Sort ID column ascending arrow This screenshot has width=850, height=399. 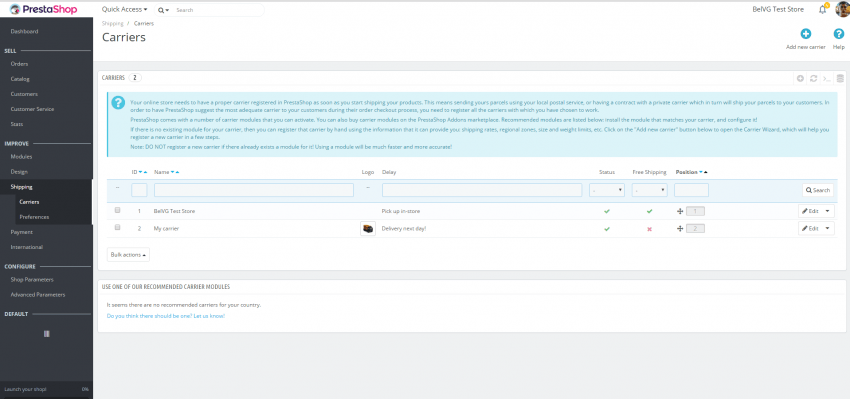[x=145, y=172]
